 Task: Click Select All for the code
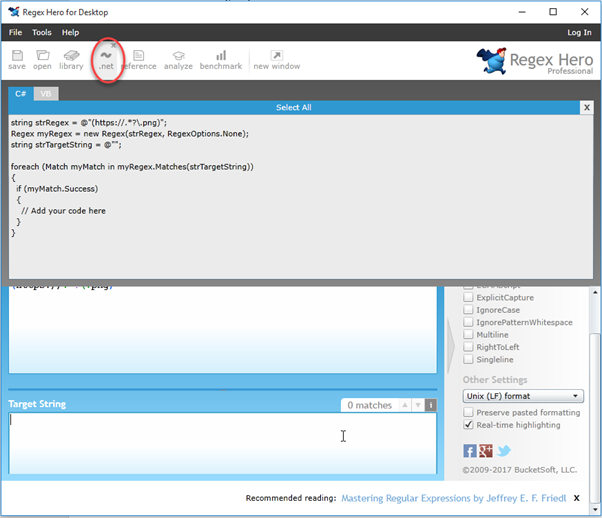pos(294,108)
